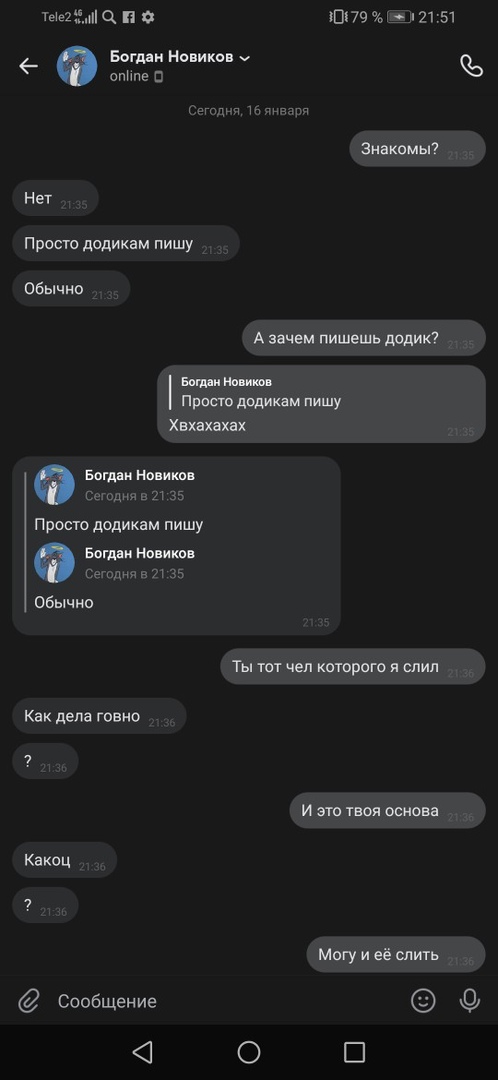Tap the Сообщение message input field
Image resolution: width=498 pixels, height=1080 pixels.
tap(227, 1001)
